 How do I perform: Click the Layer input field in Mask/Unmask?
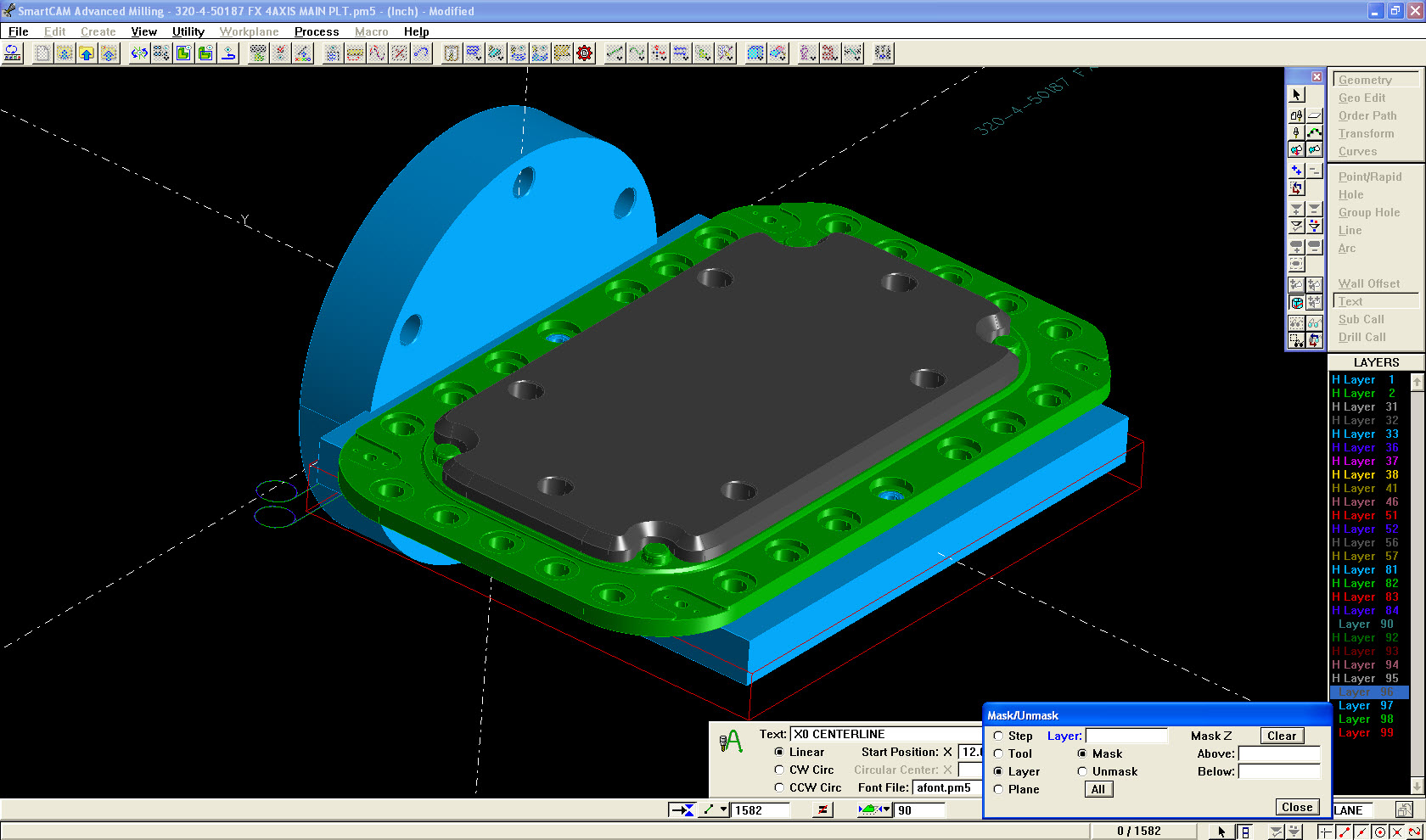[x=1126, y=736]
